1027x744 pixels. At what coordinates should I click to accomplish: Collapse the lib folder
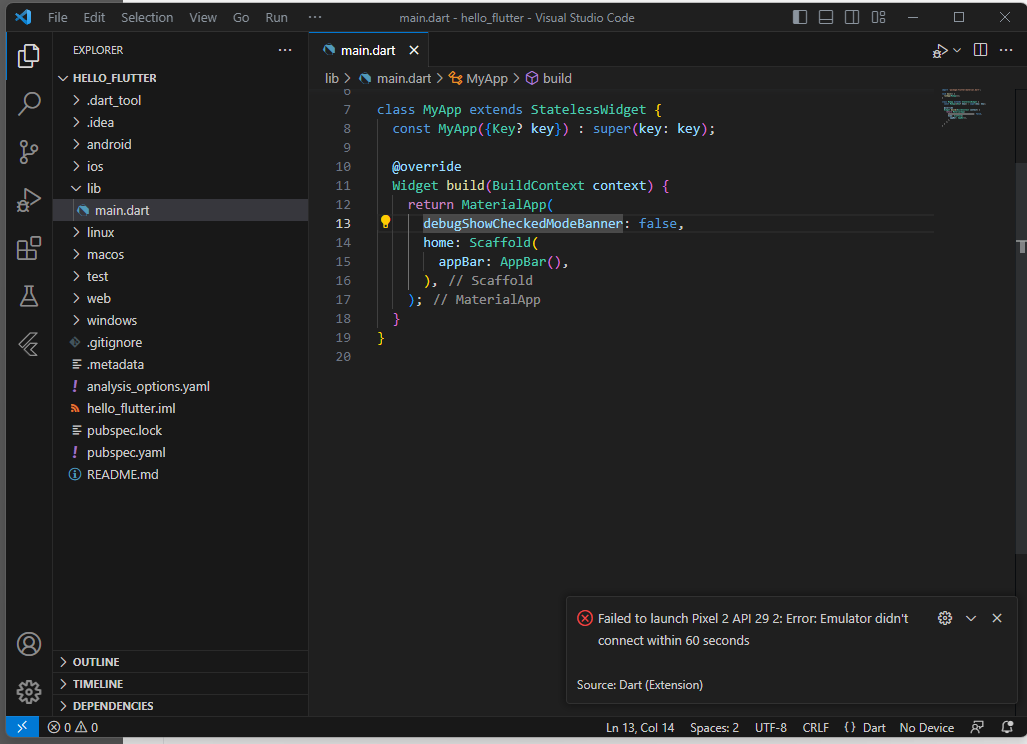pos(180,189)
